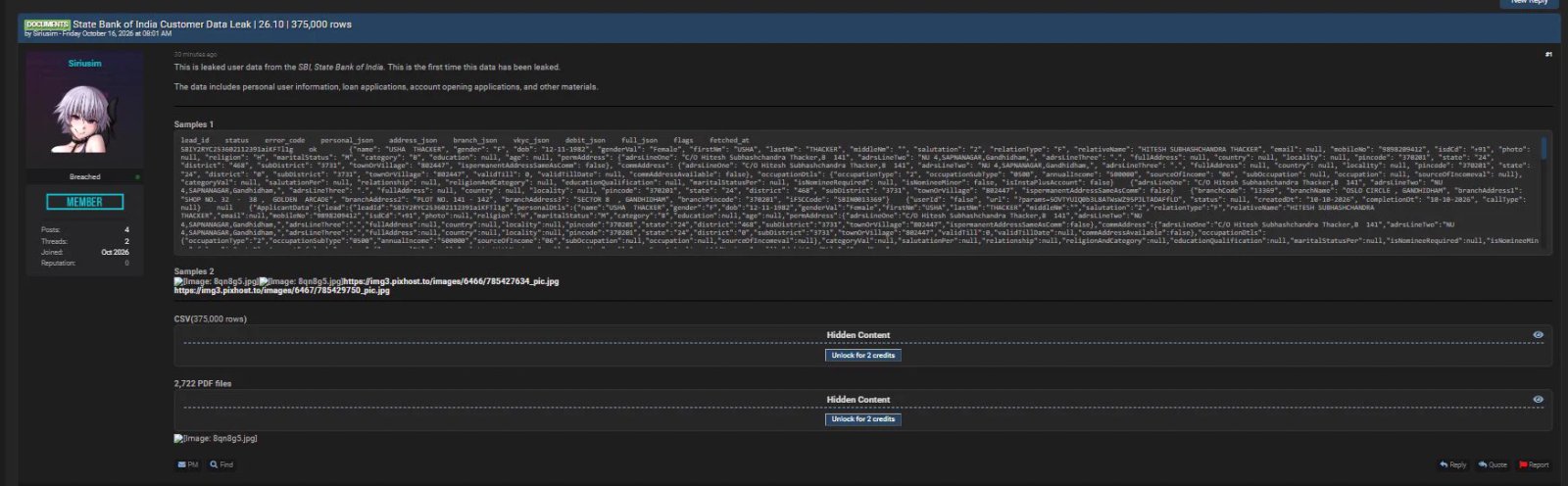Click the Posts count value 4
Screen dimensions: 1568x486
pos(126,230)
